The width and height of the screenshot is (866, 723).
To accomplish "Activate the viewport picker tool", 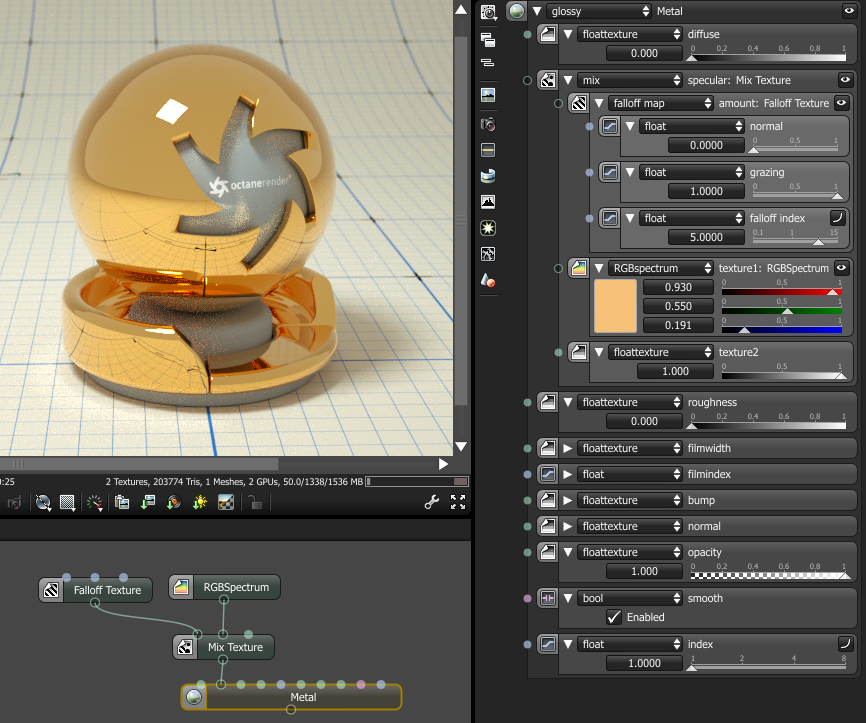I will (43, 503).
